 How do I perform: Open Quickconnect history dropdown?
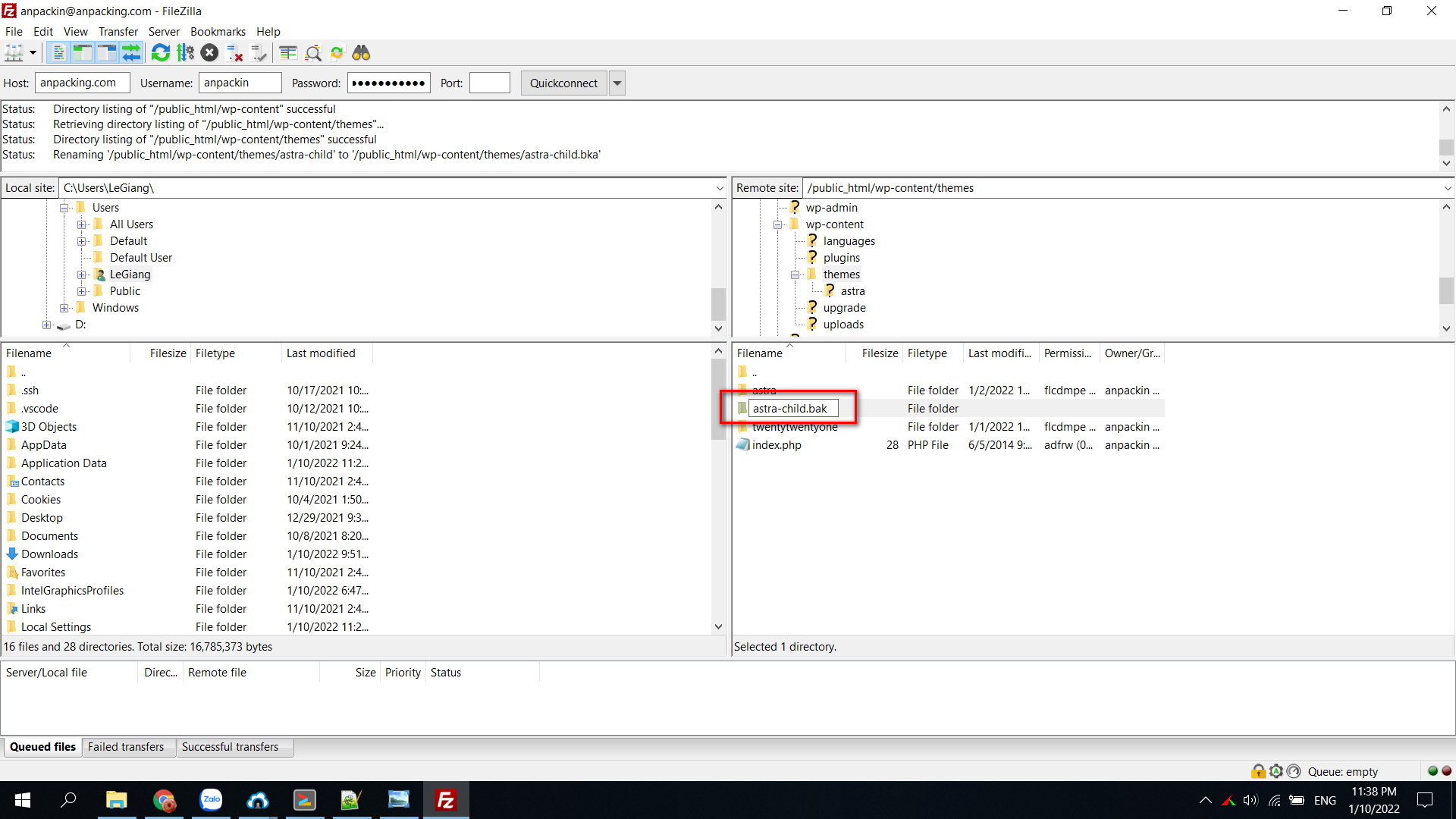617,83
